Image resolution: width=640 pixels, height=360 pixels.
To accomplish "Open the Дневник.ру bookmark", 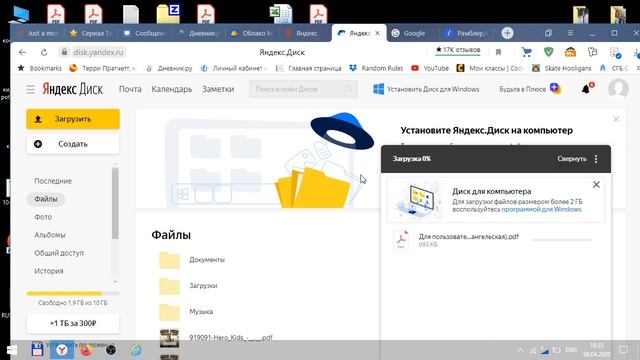I will click(x=169, y=68).
